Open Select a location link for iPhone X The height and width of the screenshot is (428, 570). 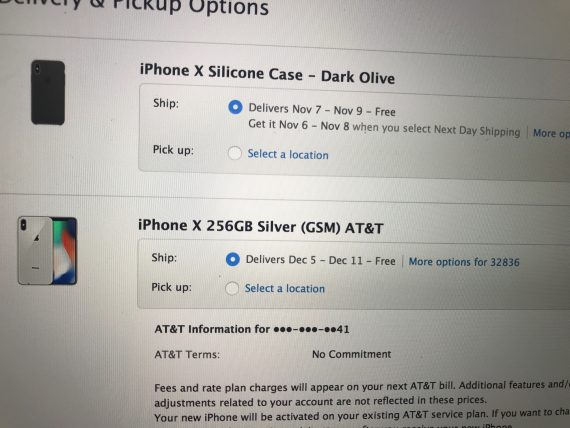click(285, 288)
